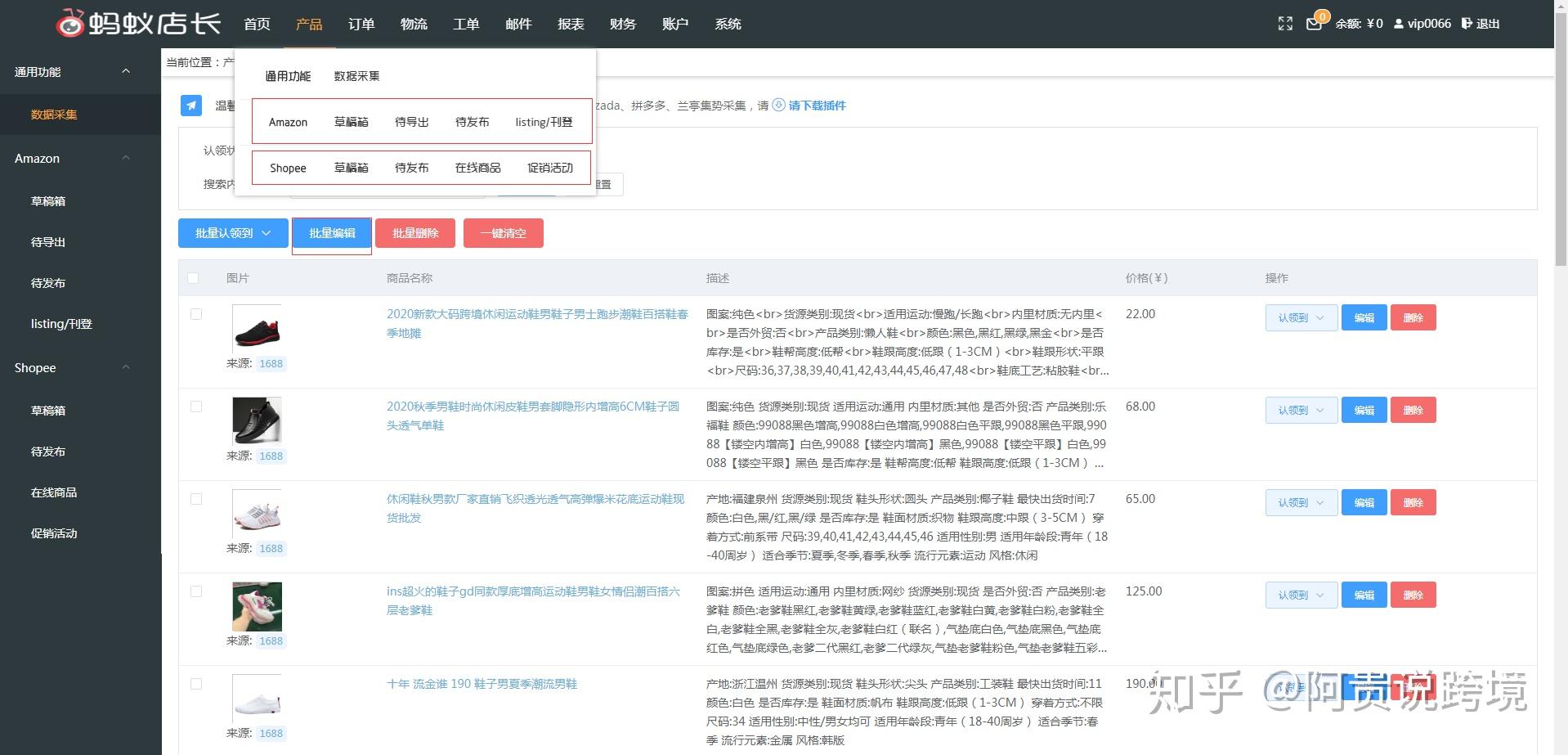The image size is (1568, 755).
Task: Collapse the Shopee sidebar group
Action: point(126,367)
